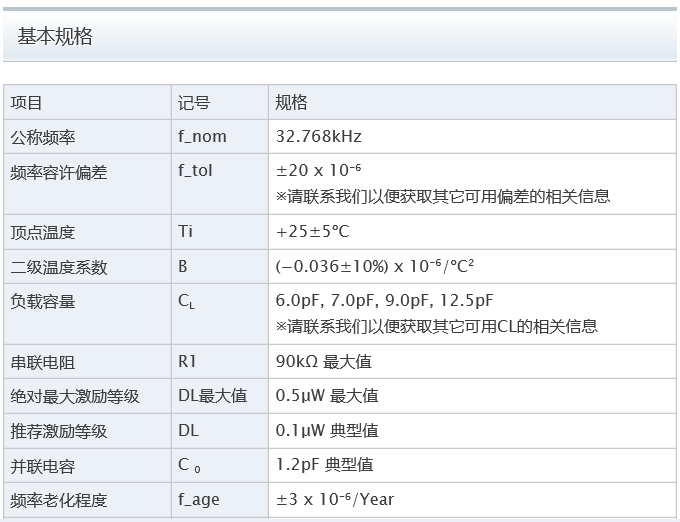Select the 串联电阻 row label
Image resolution: width=680 pixels, height=522 pixels.
pyautogui.click(x=43, y=361)
